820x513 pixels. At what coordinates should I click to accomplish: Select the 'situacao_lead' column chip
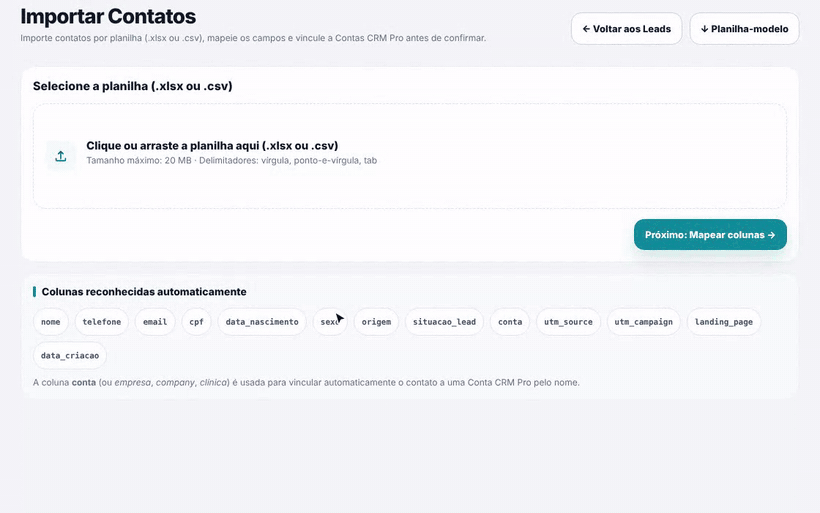click(x=445, y=322)
